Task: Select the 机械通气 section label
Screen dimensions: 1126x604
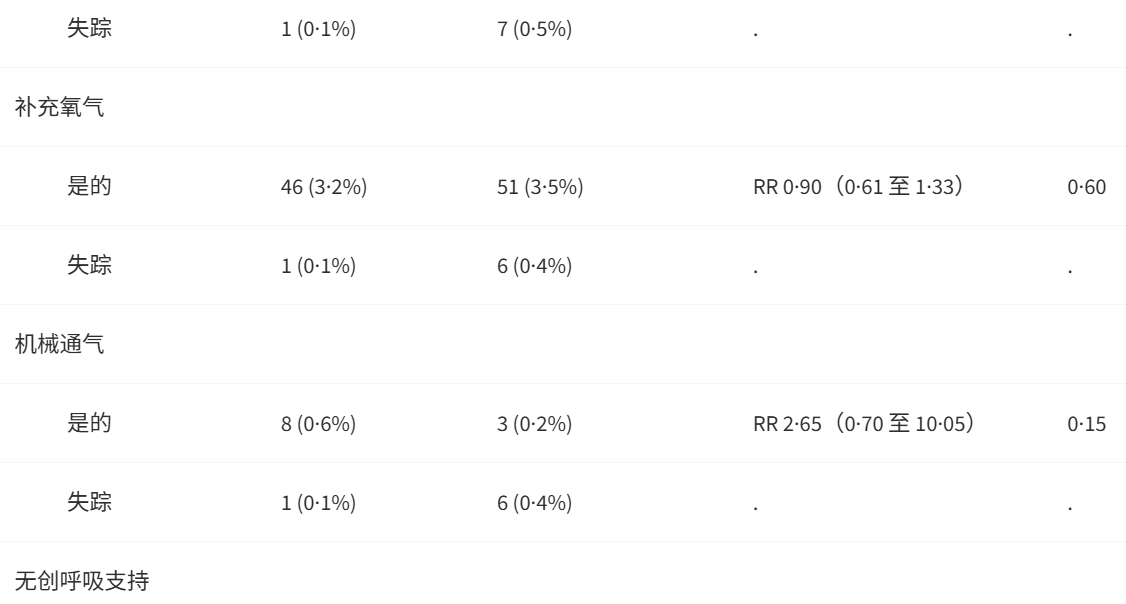Action: (x=60, y=344)
